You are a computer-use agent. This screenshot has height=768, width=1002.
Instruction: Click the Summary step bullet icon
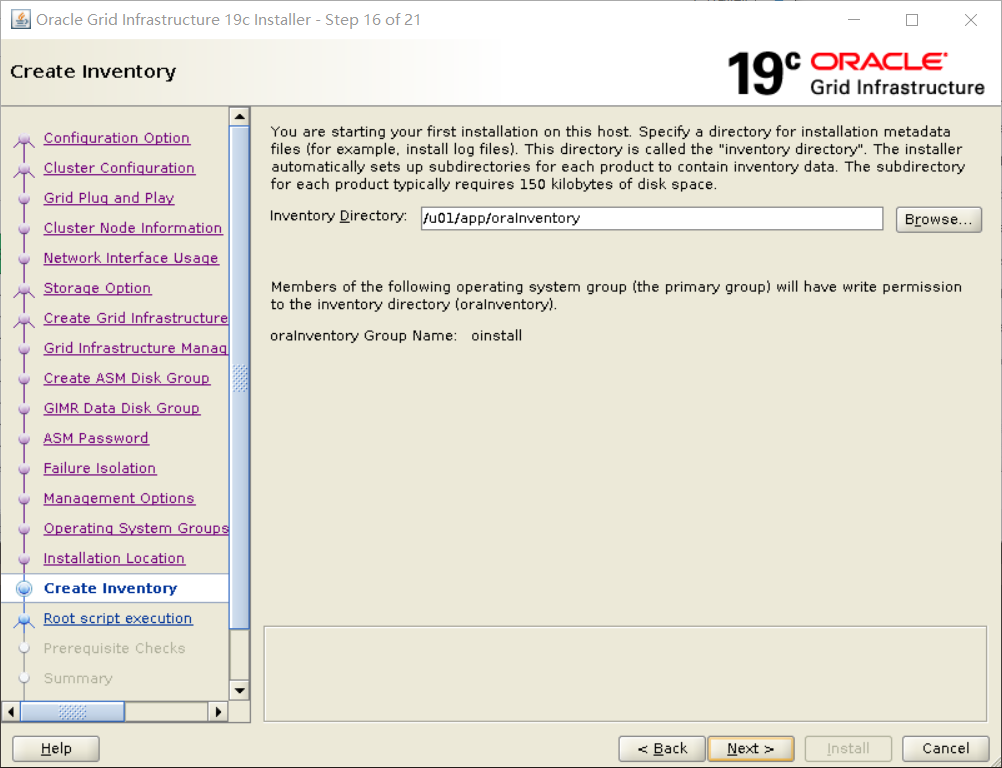point(24,679)
